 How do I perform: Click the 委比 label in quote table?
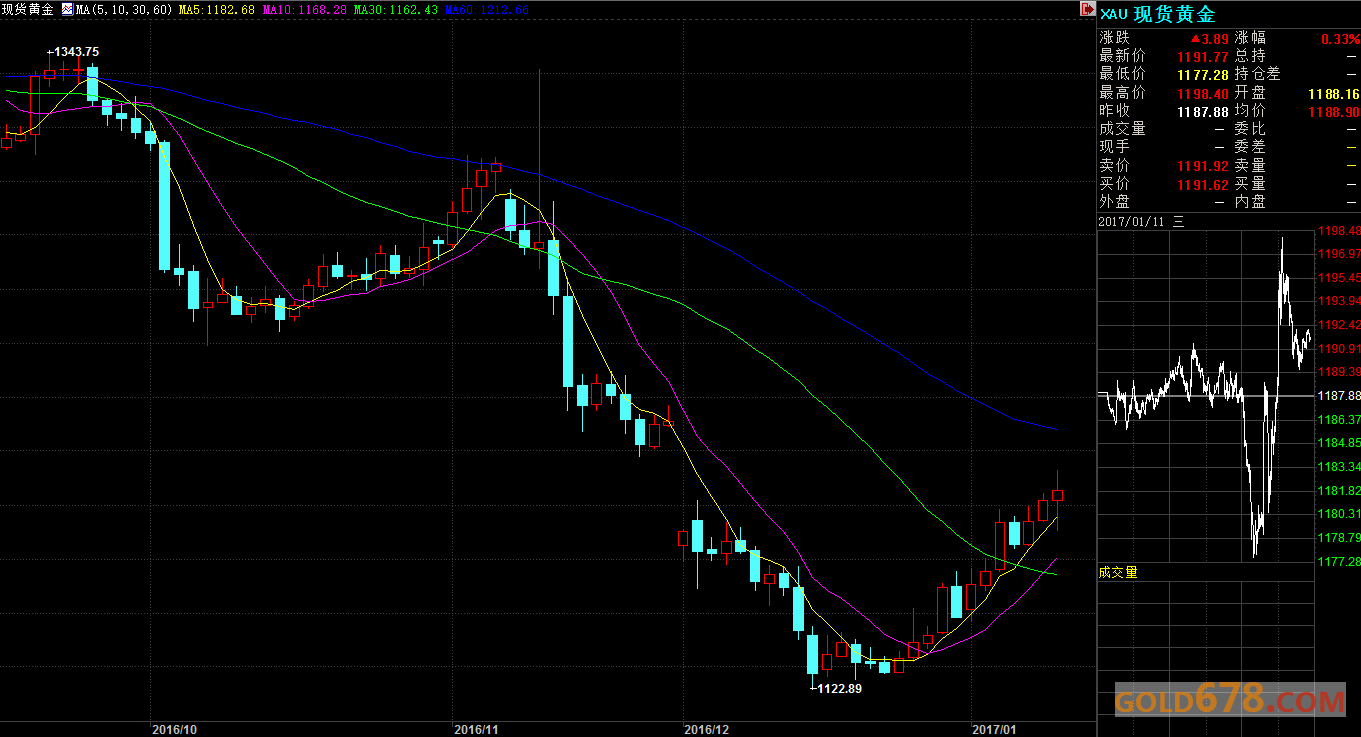coord(1250,129)
